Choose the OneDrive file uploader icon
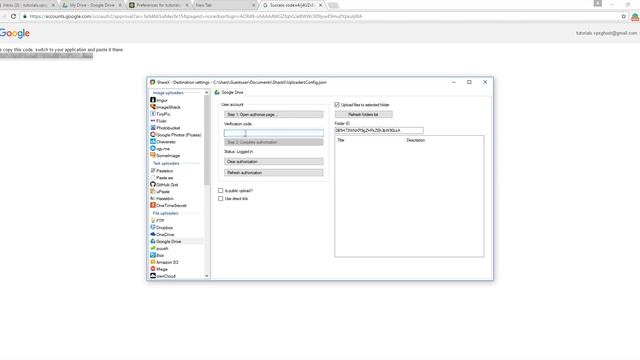640x360 pixels. point(153,234)
